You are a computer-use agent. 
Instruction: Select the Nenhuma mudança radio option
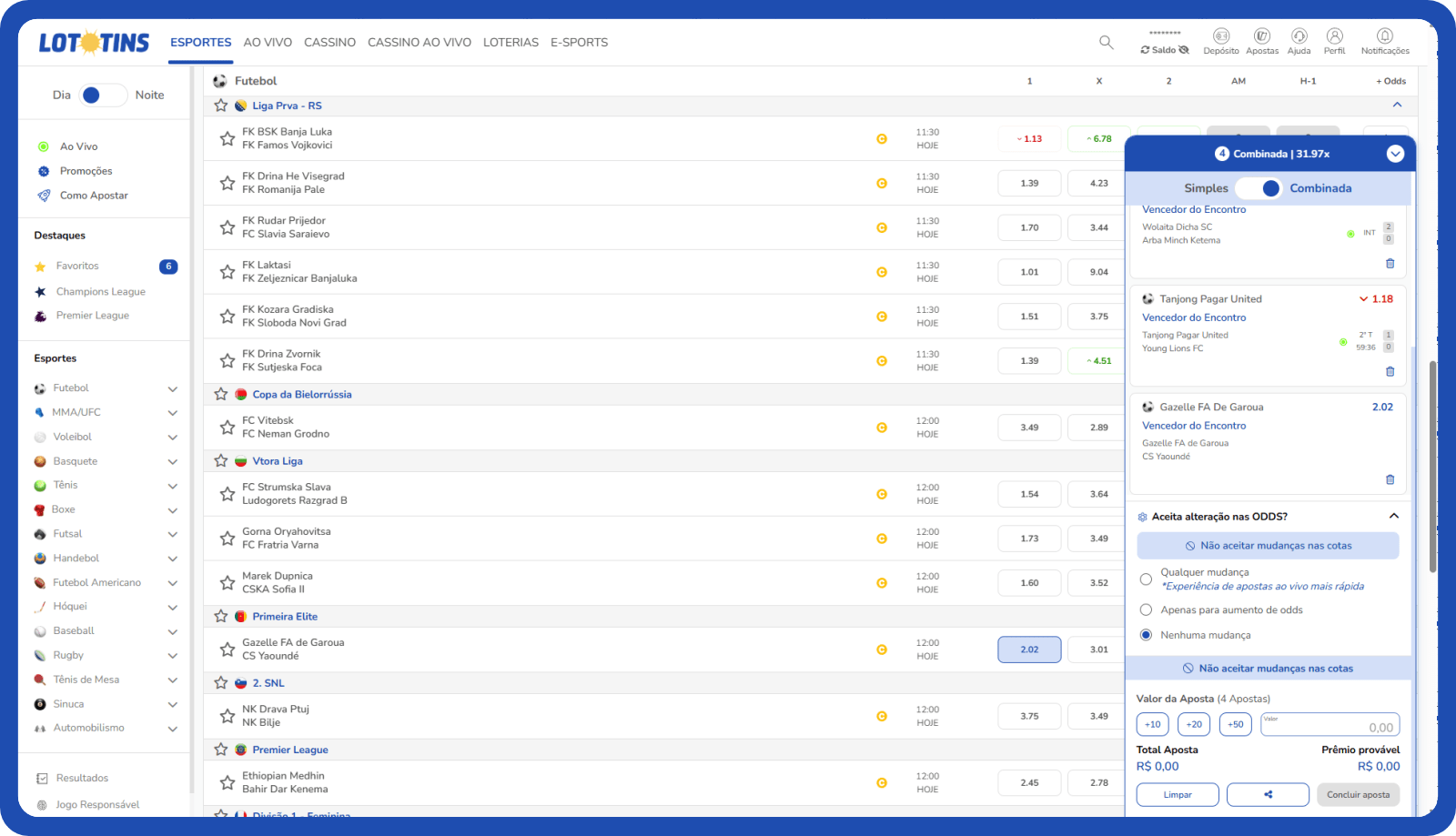[1146, 635]
